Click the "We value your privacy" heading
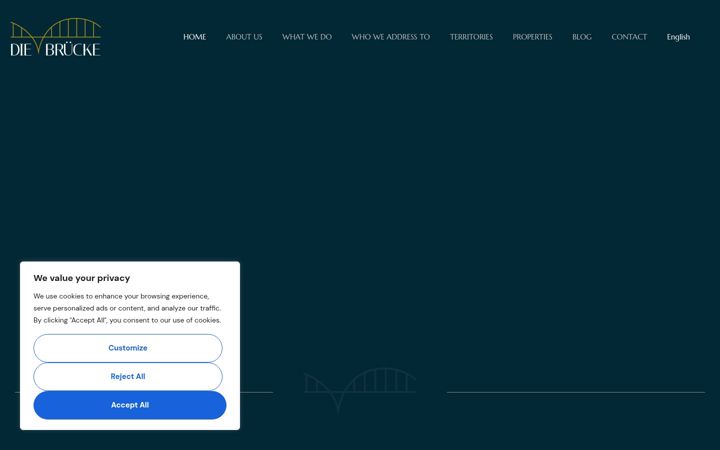The height and width of the screenshot is (450, 720). [82, 278]
